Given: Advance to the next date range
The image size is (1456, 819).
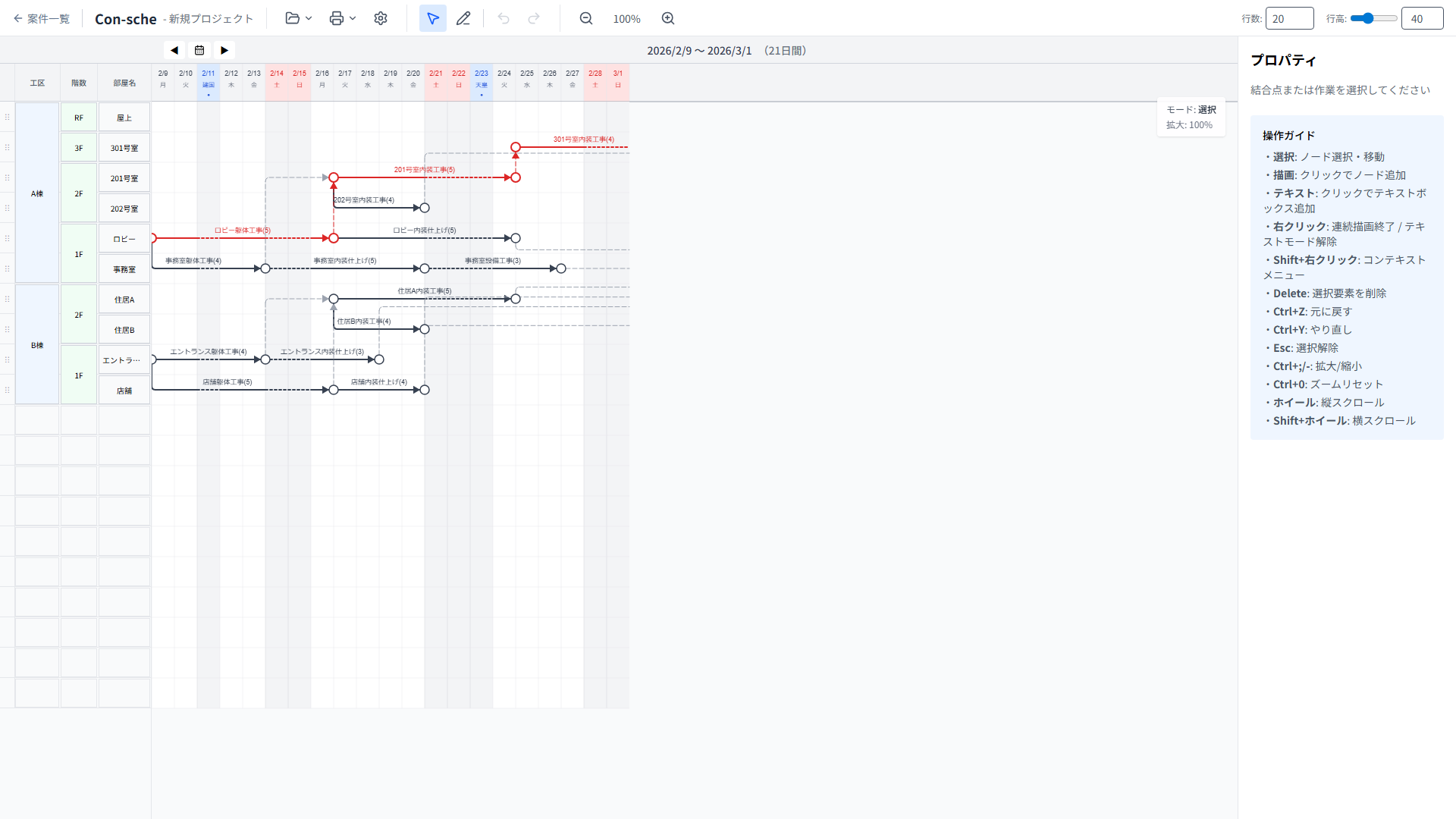Looking at the screenshot, I should [224, 50].
